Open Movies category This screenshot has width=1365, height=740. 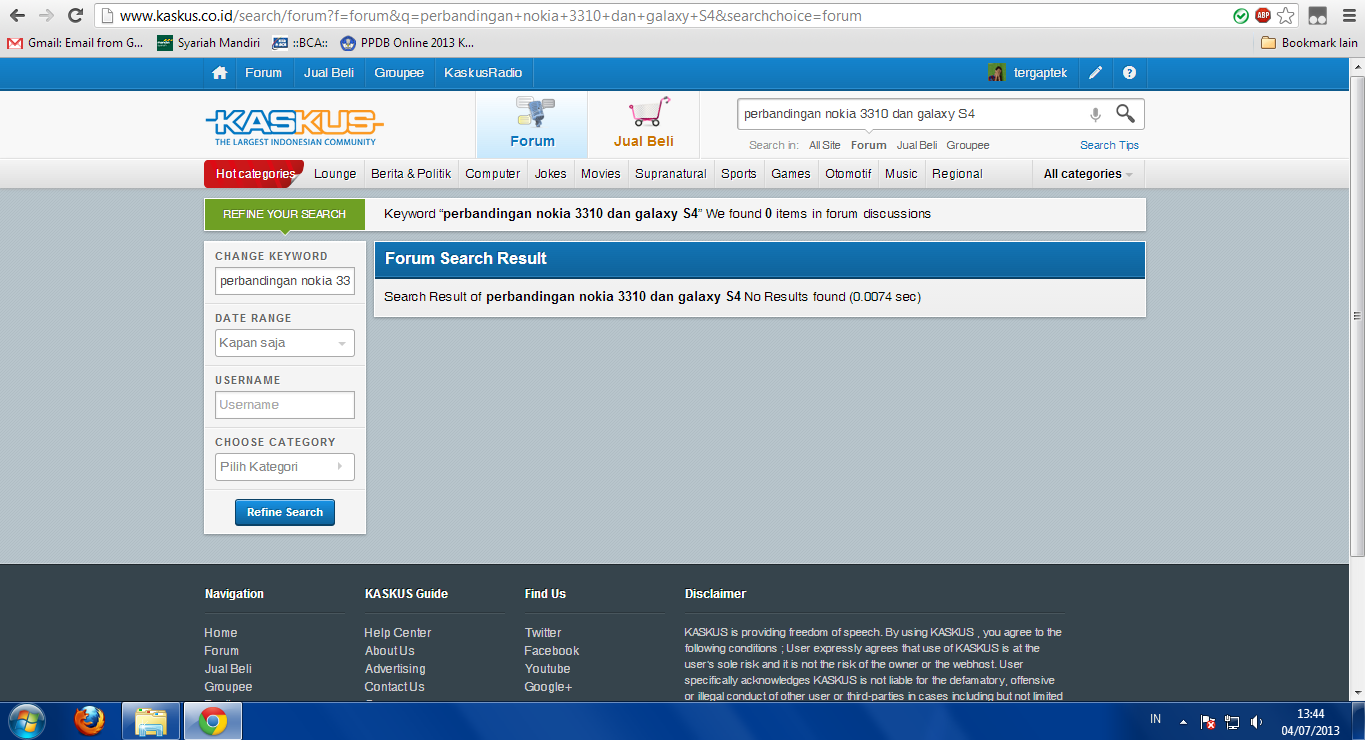601,174
